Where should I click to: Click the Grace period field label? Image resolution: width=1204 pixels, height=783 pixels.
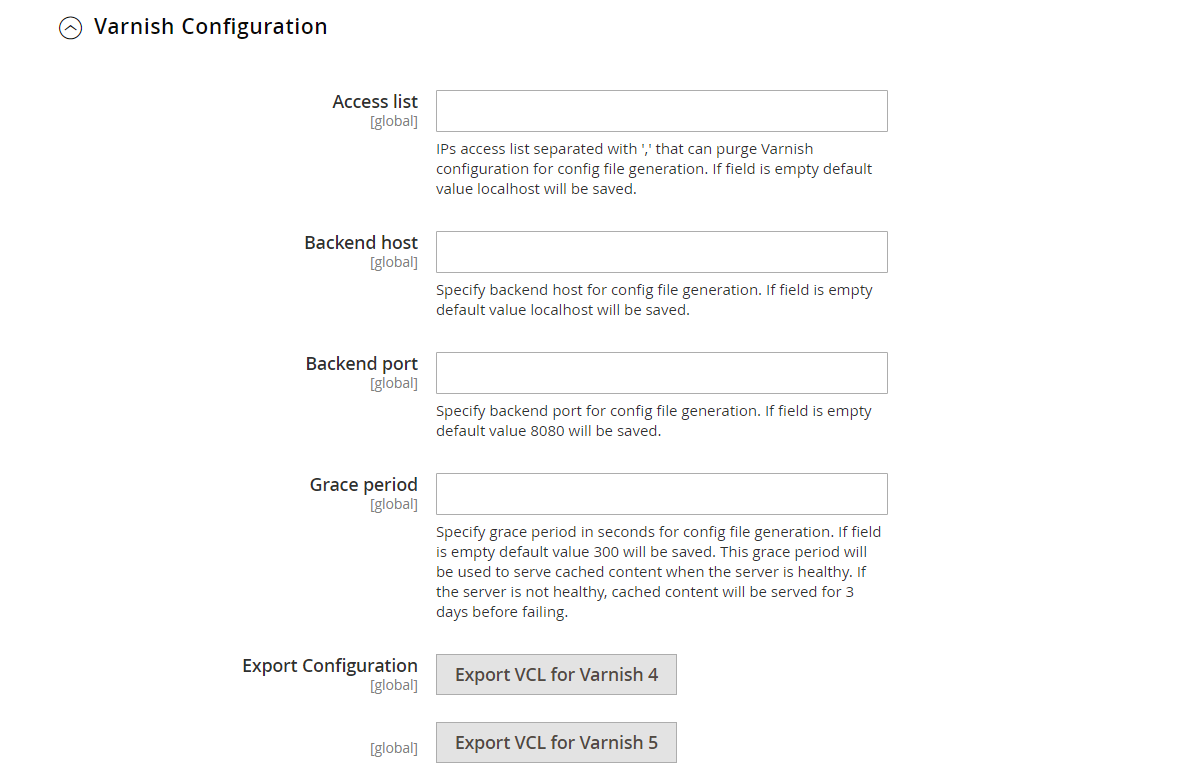364,484
